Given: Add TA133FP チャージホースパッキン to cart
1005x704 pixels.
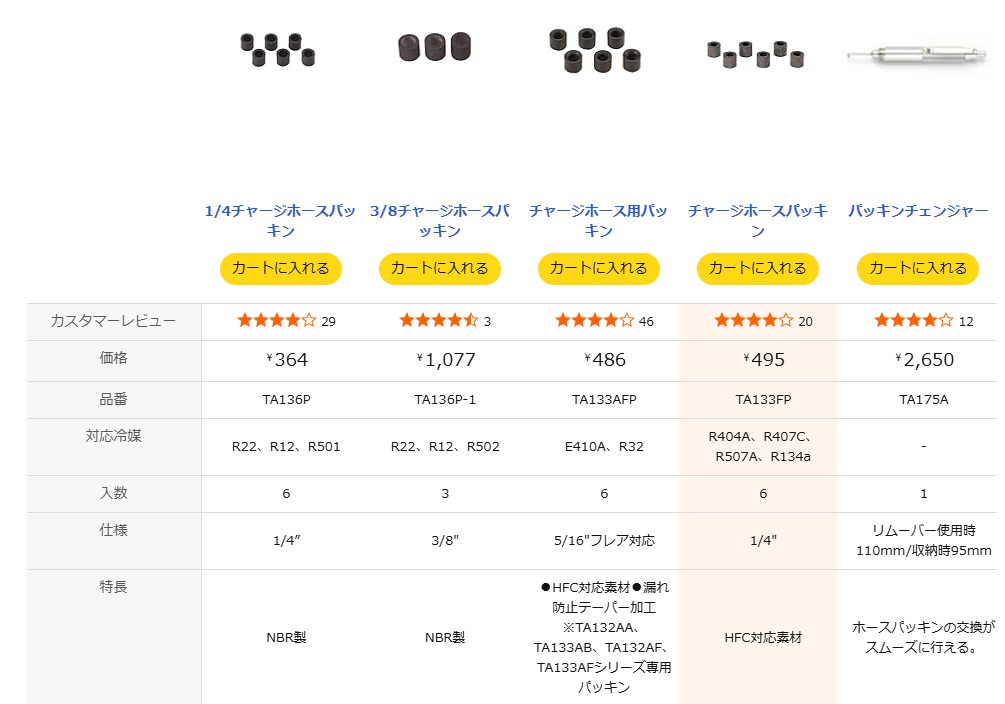Looking at the screenshot, I should pyautogui.click(x=758, y=268).
